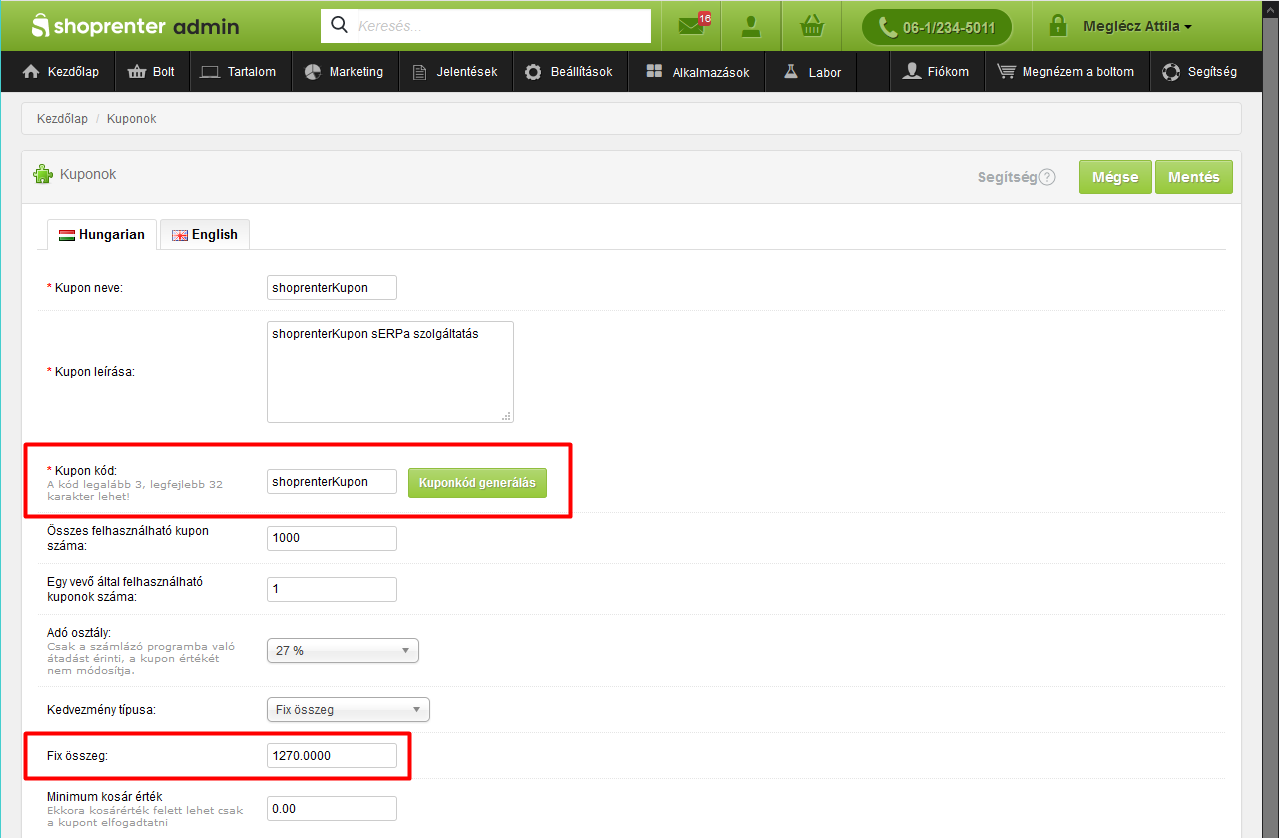This screenshot has height=838, width=1279.
Task: Go to Kezdőlap in main menu
Action: [x=60, y=71]
